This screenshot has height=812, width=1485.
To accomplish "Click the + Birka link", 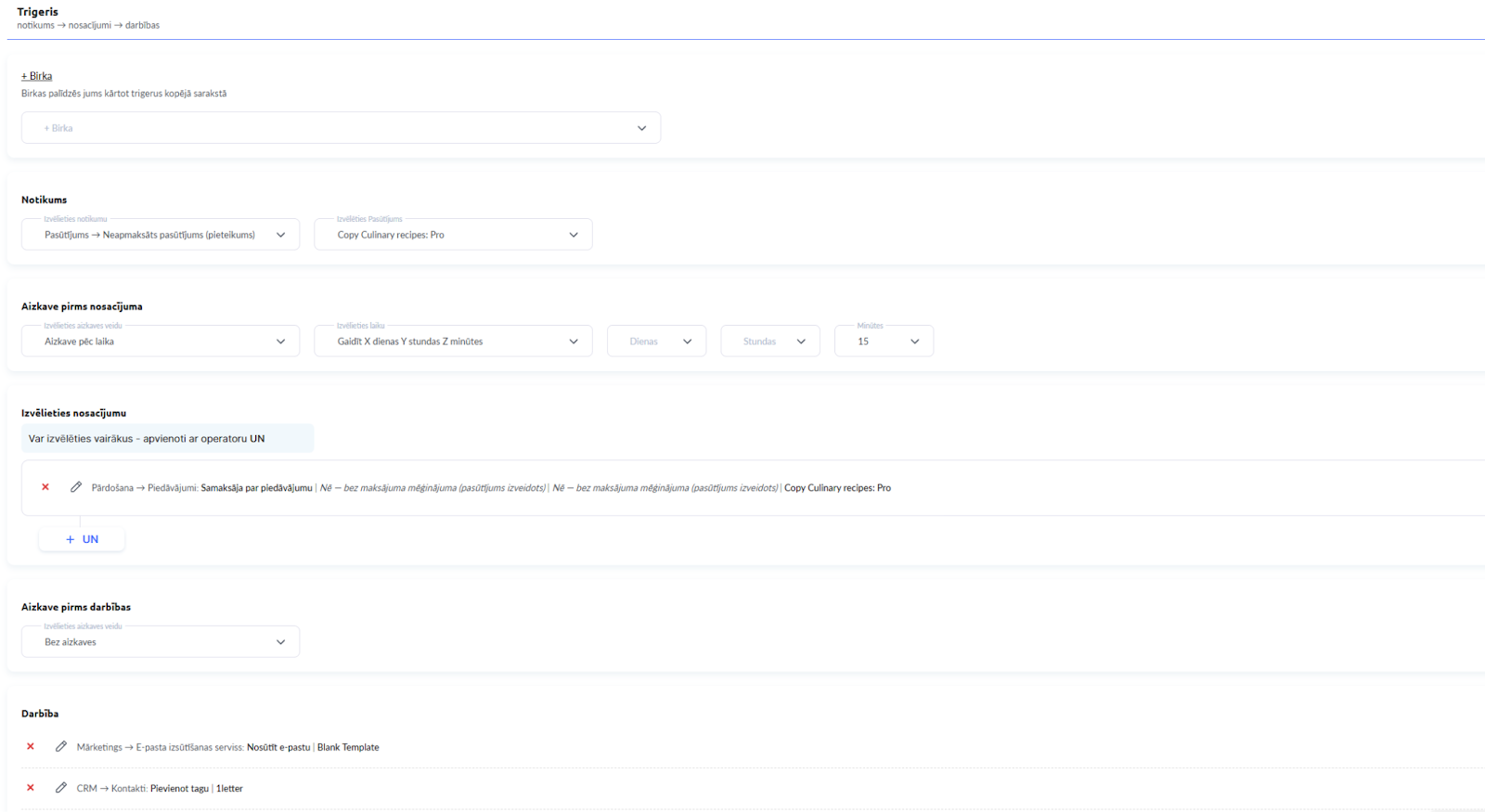I will tap(37, 76).
